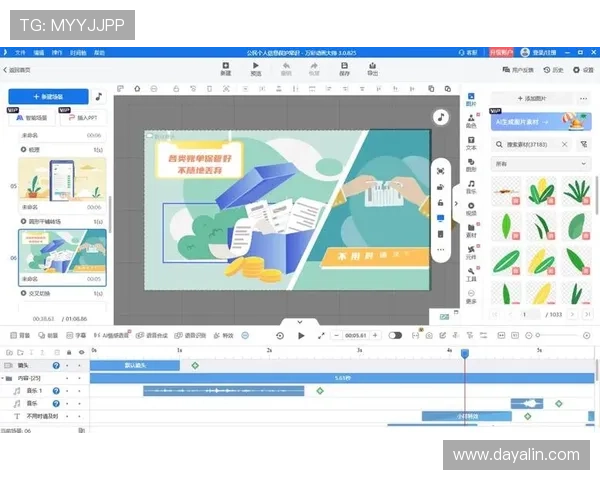This screenshot has height=480, width=600.
Task: Click the 新建 (New) toolbar icon
Action: pyautogui.click(x=226, y=68)
